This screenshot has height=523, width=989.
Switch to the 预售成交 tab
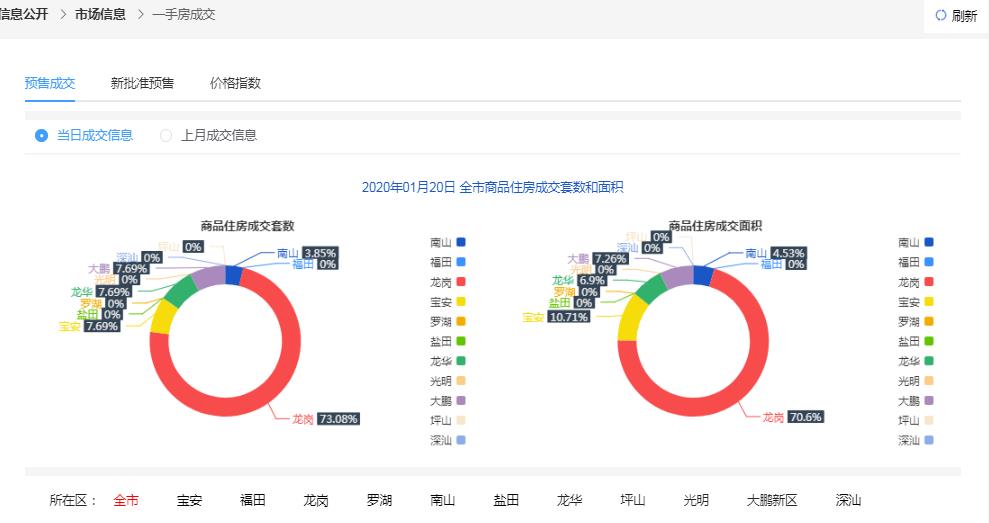(50, 83)
